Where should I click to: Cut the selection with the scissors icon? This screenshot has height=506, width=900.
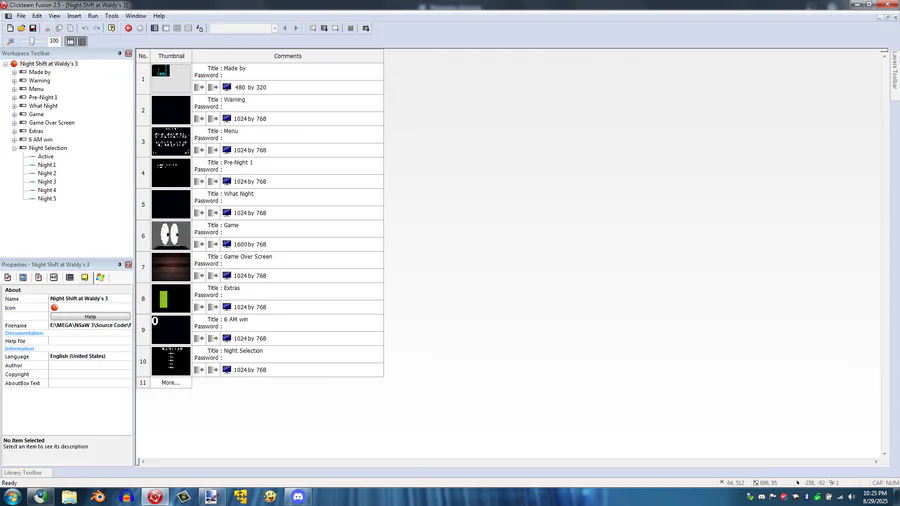pyautogui.click(x=48, y=28)
